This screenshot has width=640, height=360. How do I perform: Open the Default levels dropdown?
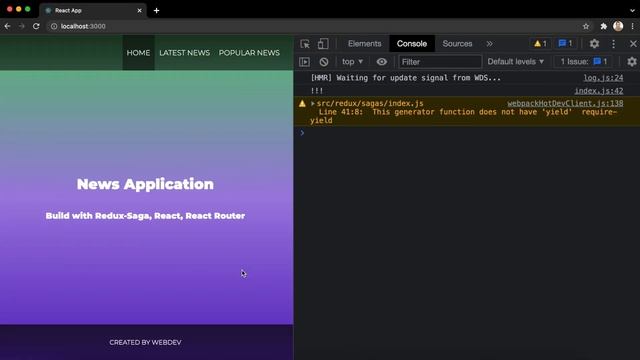coord(516,62)
